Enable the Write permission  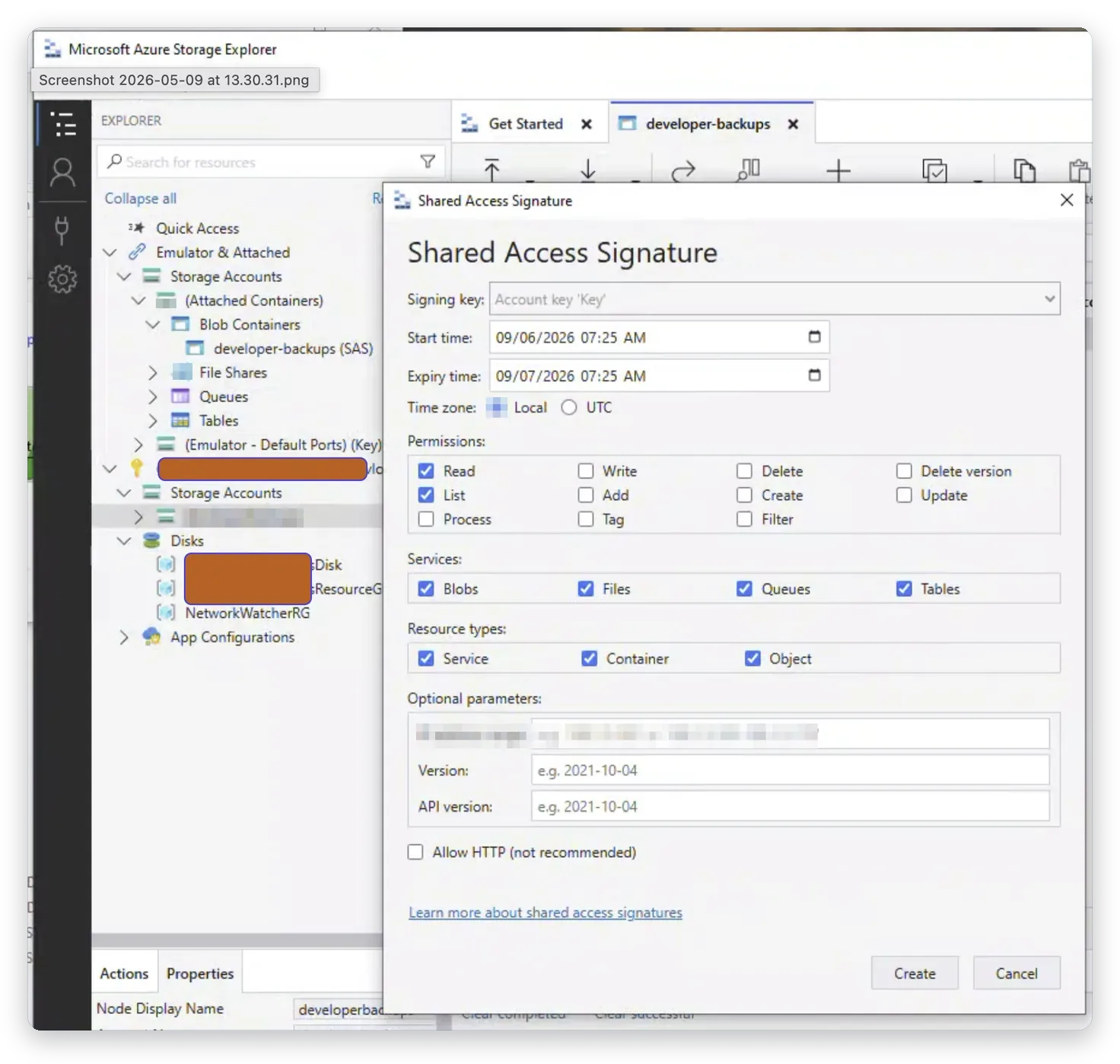pos(585,471)
